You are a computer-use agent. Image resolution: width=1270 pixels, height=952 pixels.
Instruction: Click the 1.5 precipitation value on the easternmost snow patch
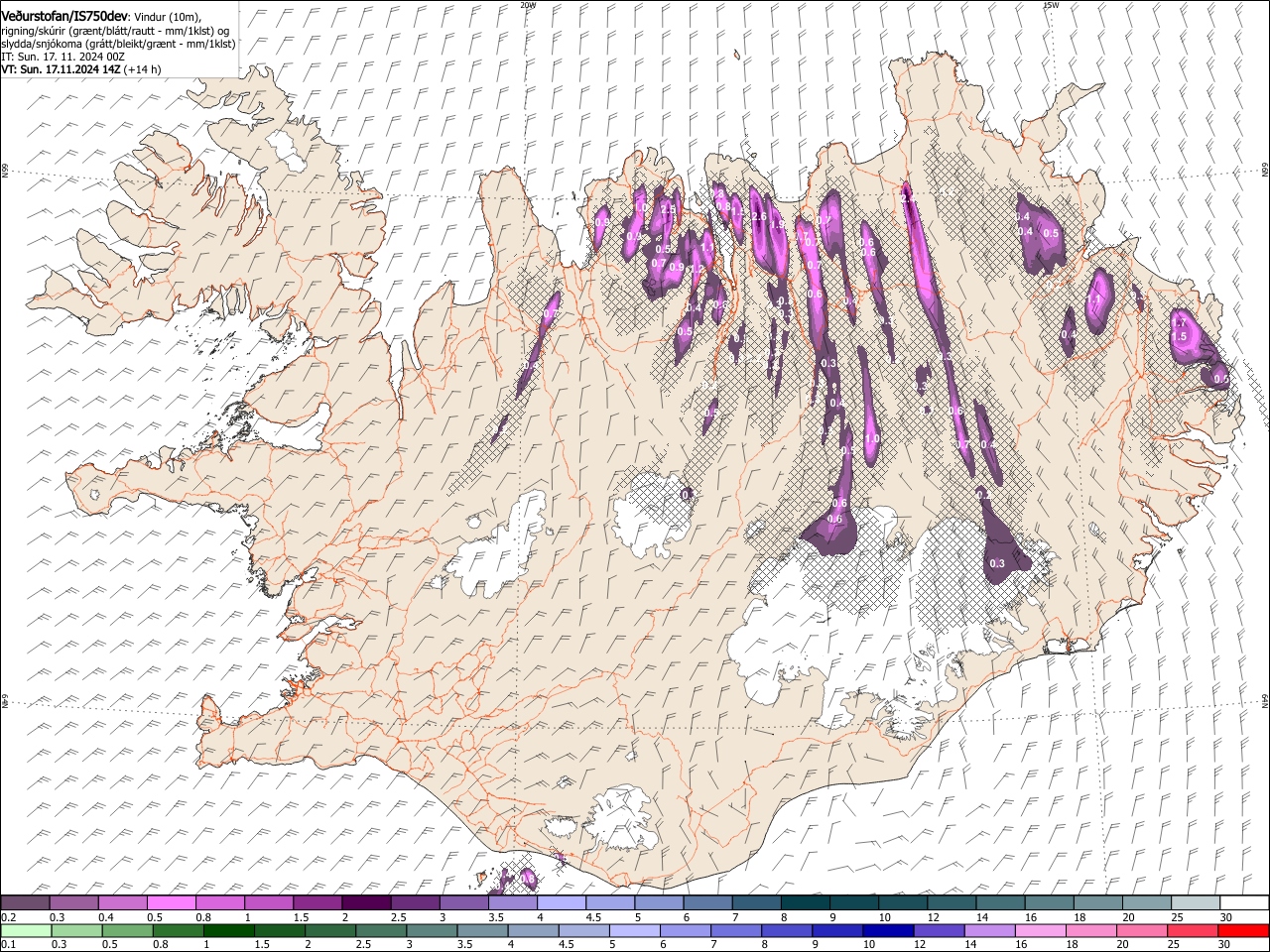1179,337
